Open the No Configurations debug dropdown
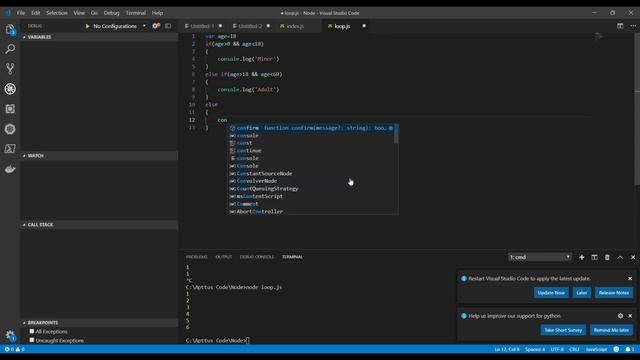 tap(119, 26)
